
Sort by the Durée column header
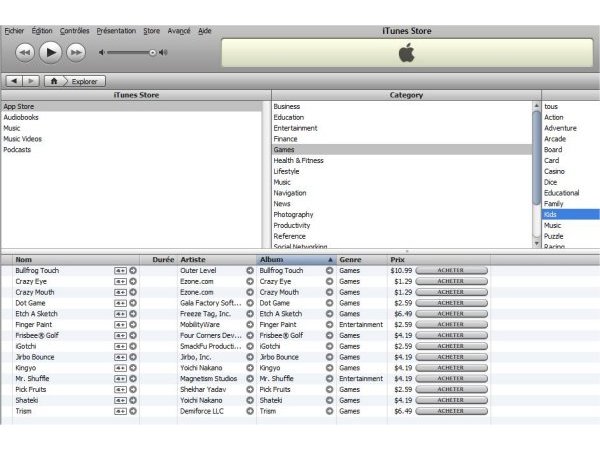coord(159,259)
